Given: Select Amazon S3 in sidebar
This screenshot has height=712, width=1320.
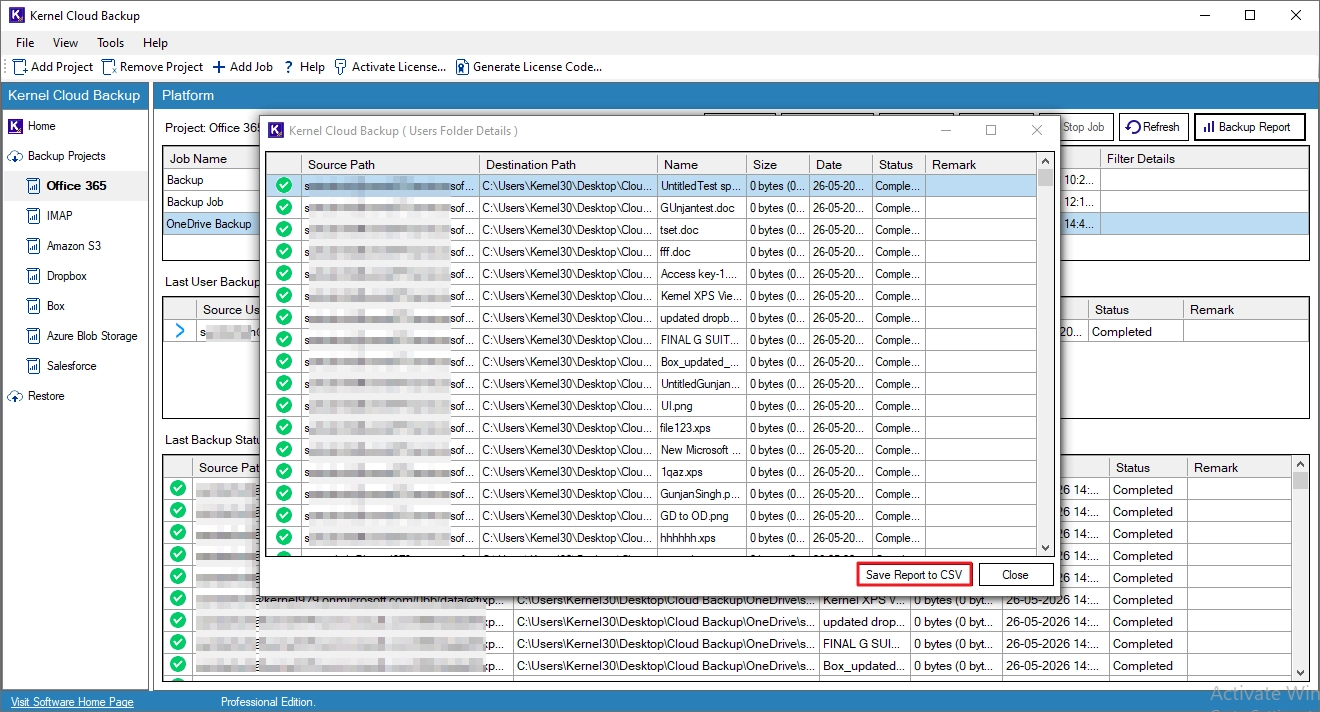Looking at the screenshot, I should point(73,246).
